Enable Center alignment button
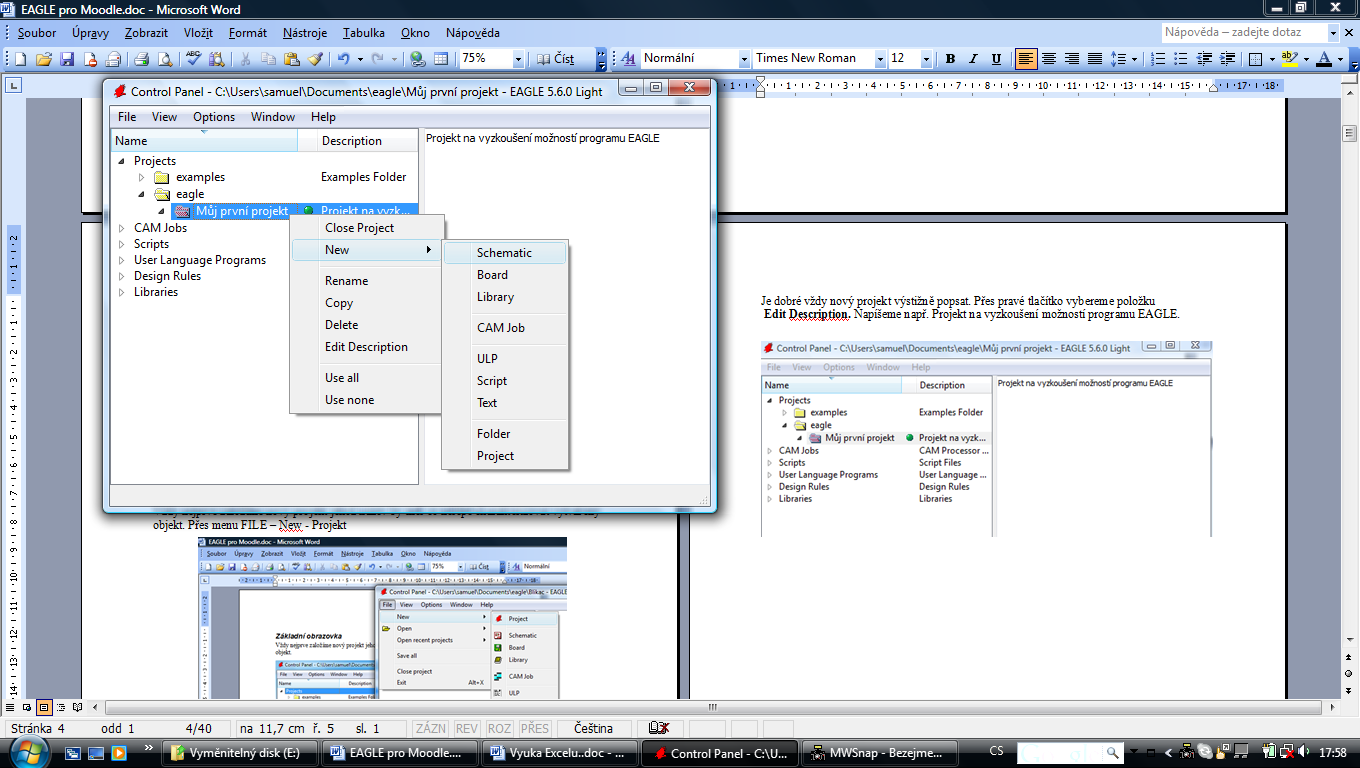 [1049, 59]
